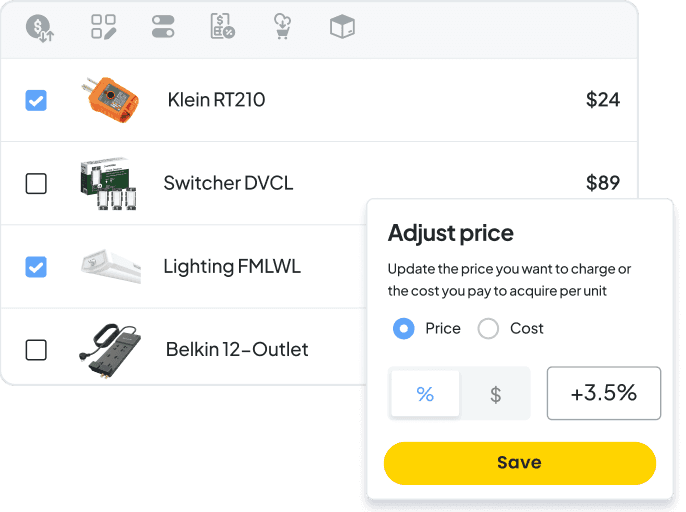Select the Cost radio button
The image size is (686, 512).
click(x=488, y=328)
